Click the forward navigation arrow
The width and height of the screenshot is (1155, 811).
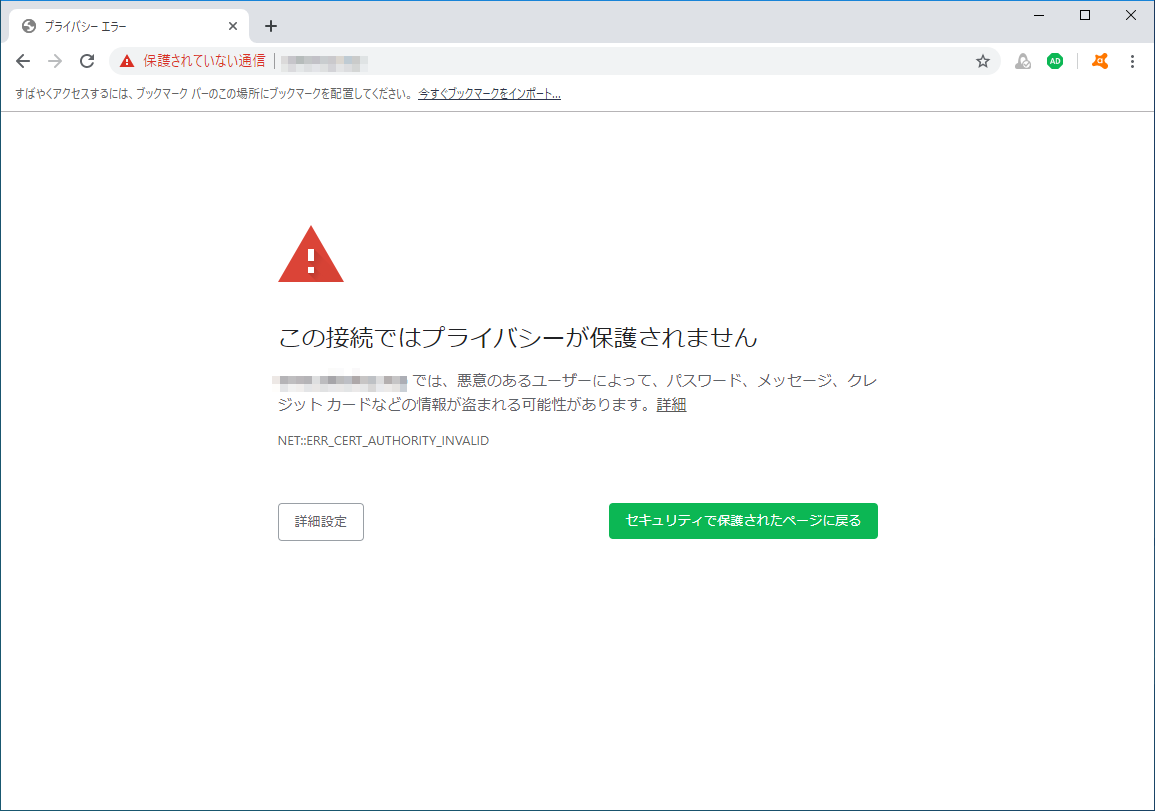[55, 61]
